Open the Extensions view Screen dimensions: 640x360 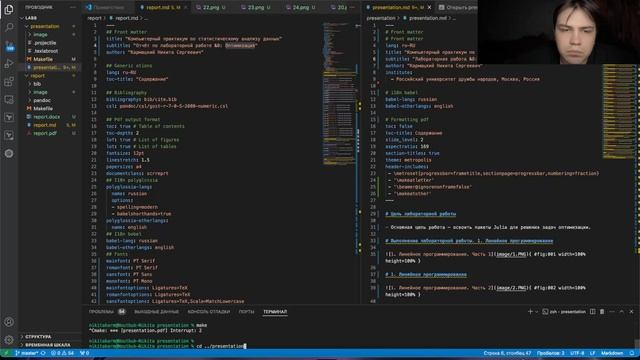9,82
